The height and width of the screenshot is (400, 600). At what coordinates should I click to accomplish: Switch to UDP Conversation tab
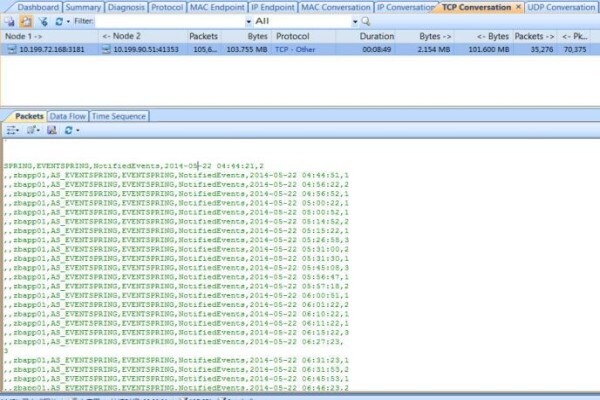pos(561,7)
